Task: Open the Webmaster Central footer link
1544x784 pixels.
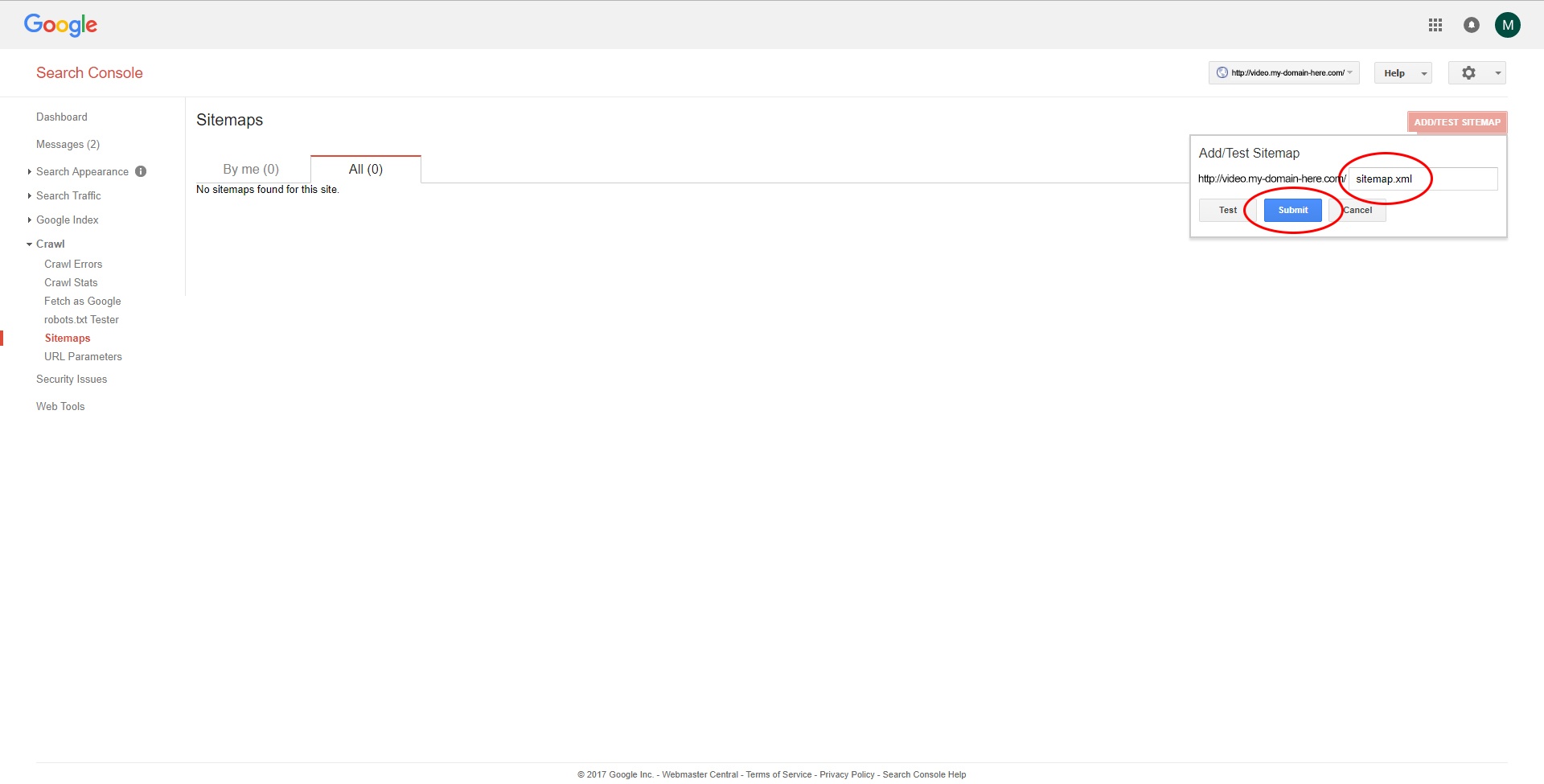Action: pos(700,774)
